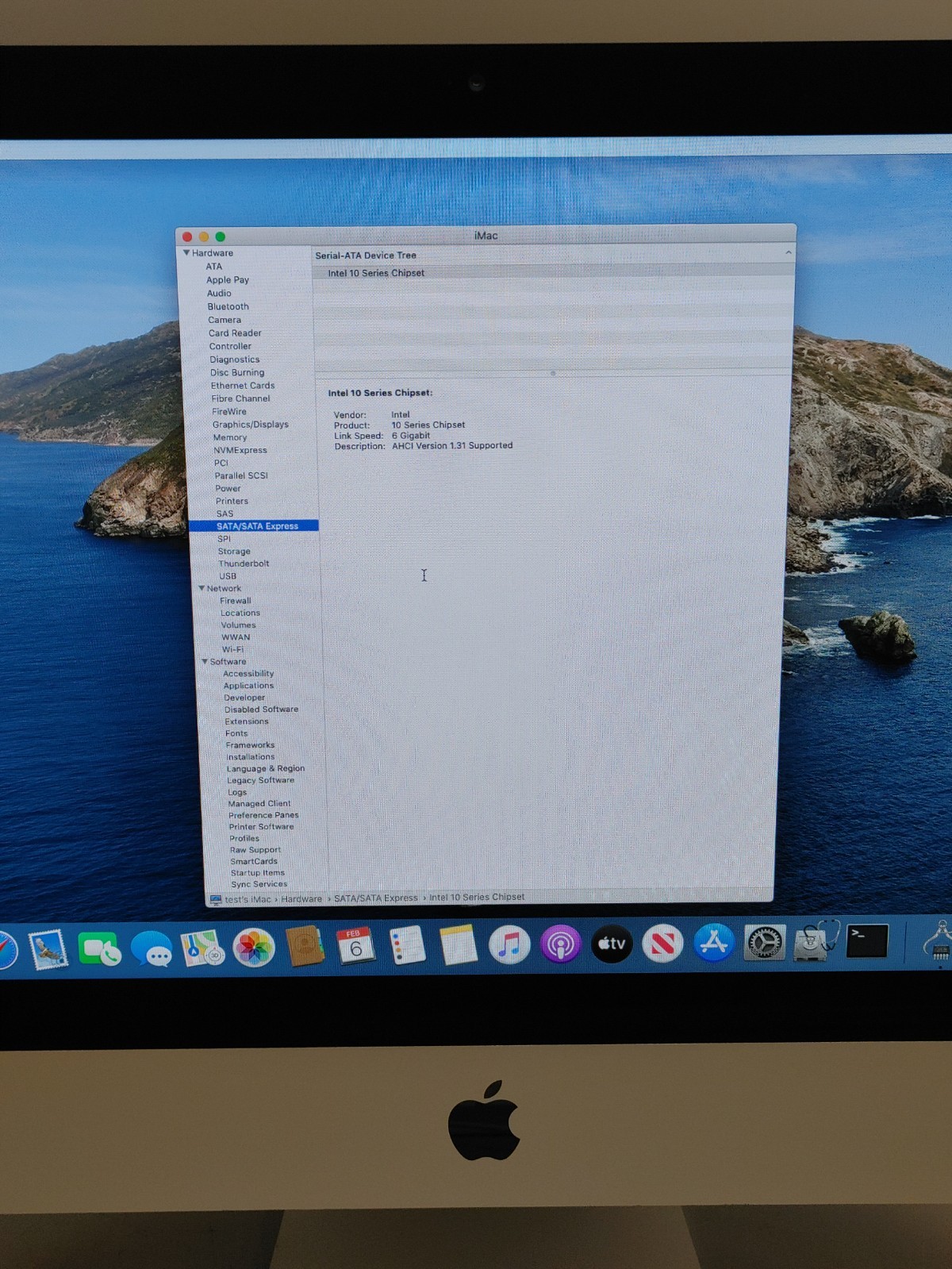Select Thunderbolt under Hardware
Screen dimensions: 952x1269
click(x=244, y=563)
